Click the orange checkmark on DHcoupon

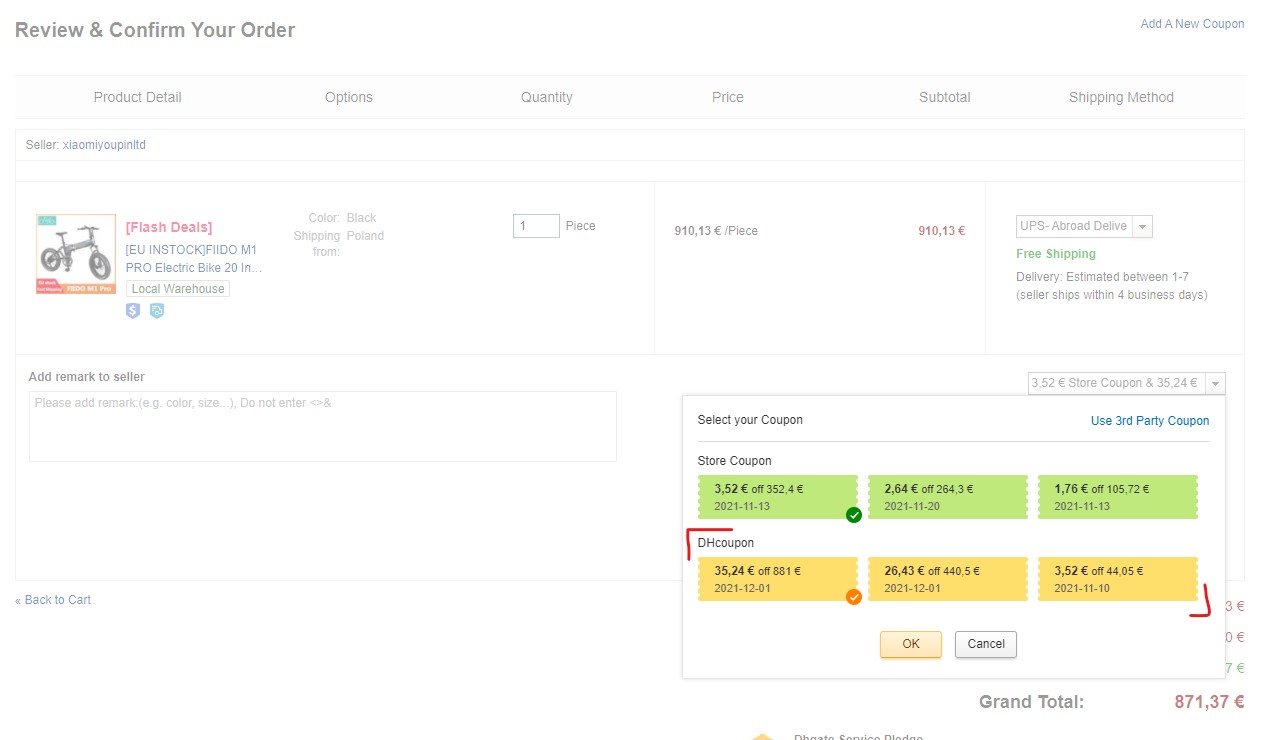click(853, 597)
